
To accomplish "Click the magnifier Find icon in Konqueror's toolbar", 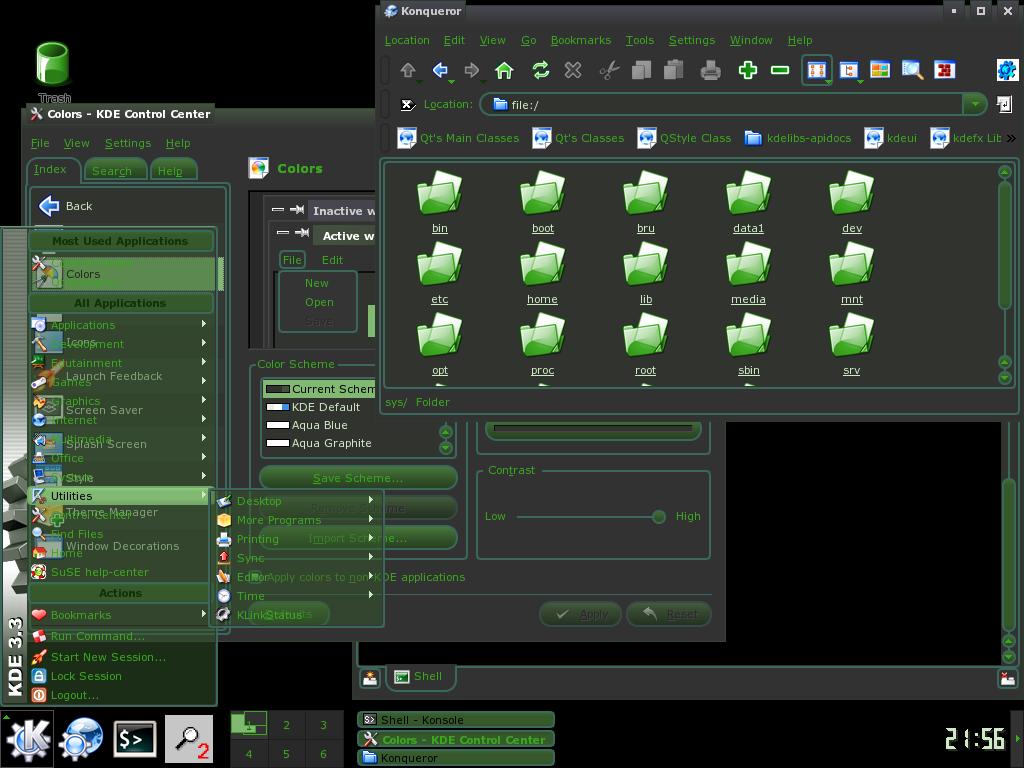I will point(912,70).
